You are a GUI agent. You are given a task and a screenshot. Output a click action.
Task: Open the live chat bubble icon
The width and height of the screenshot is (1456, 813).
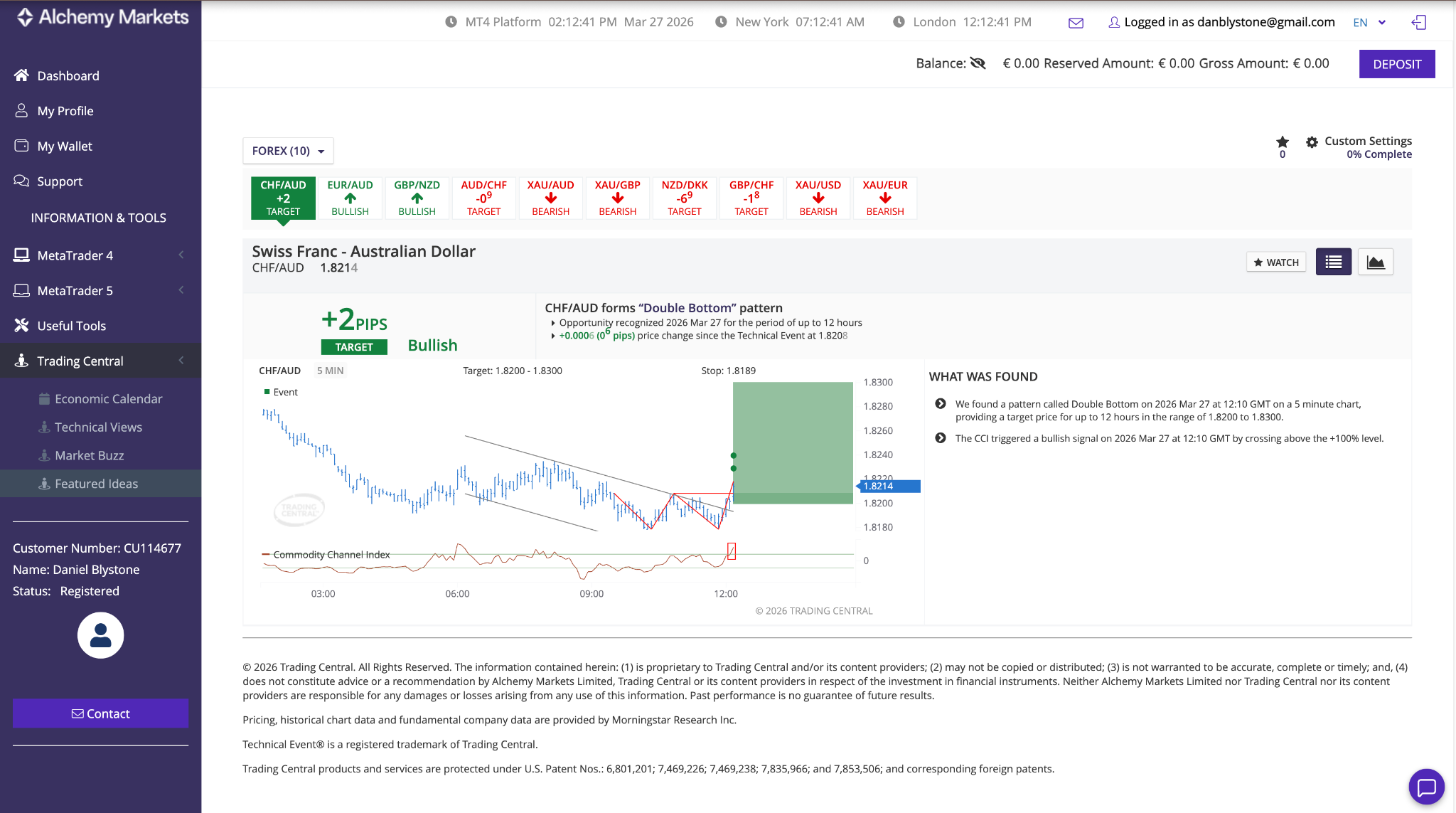pos(1426,787)
